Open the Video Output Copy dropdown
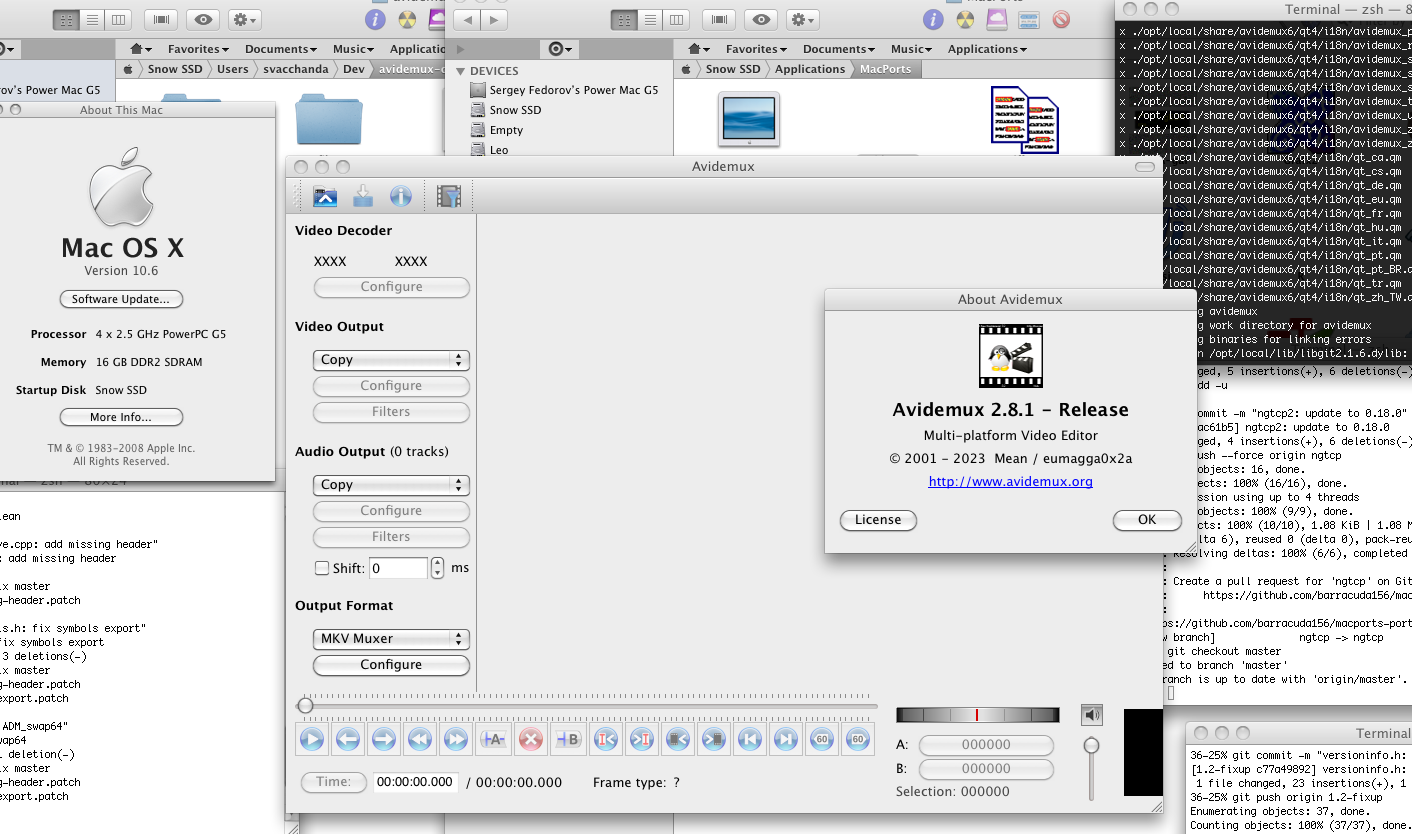The image size is (1412, 834). 391,360
